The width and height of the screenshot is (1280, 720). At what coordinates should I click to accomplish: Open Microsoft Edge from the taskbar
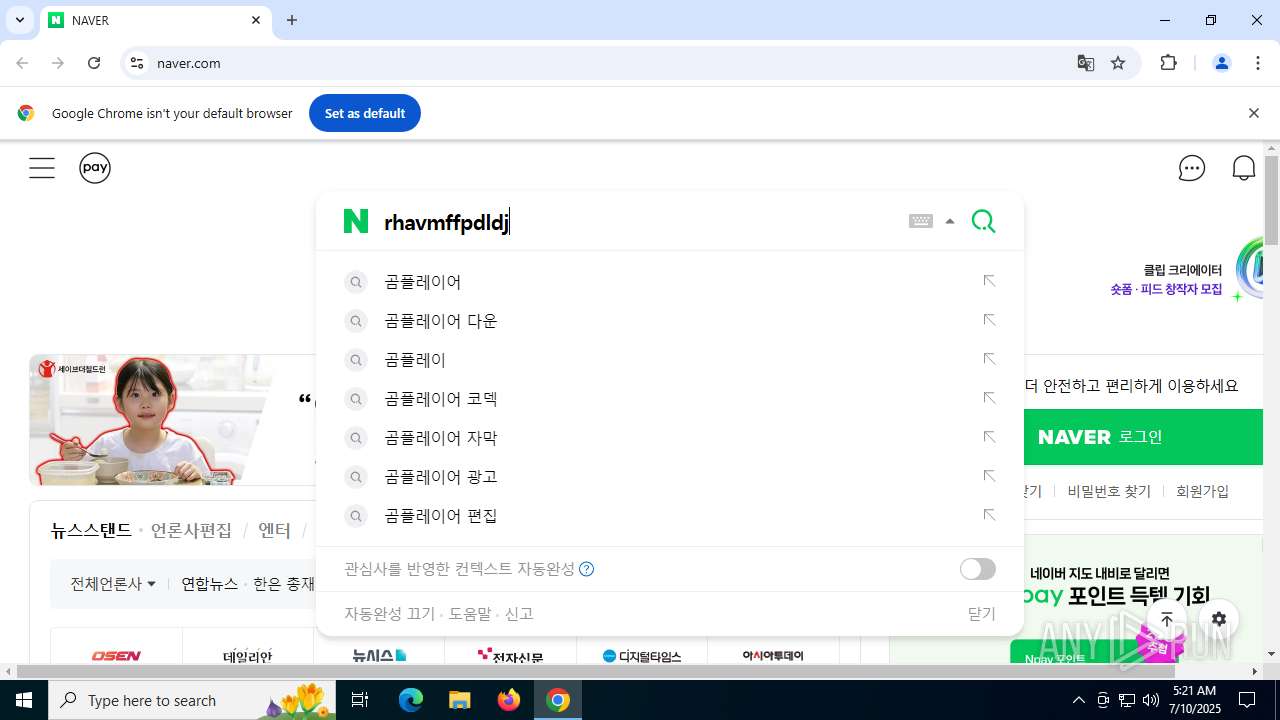click(x=411, y=700)
